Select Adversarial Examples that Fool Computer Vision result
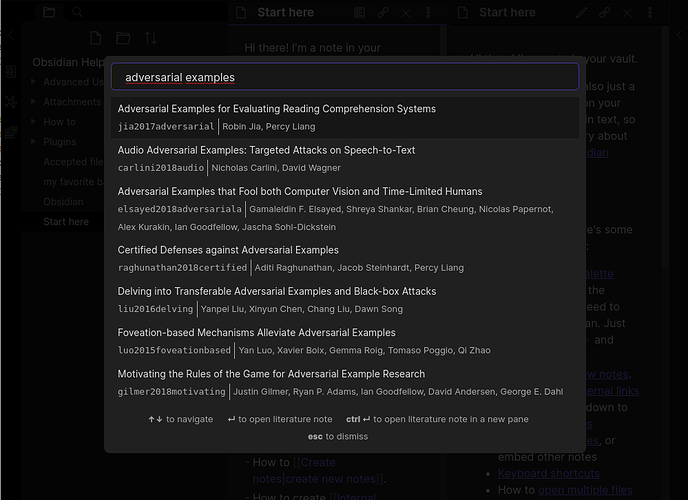This screenshot has height=500, width=688. pyautogui.click(x=345, y=209)
